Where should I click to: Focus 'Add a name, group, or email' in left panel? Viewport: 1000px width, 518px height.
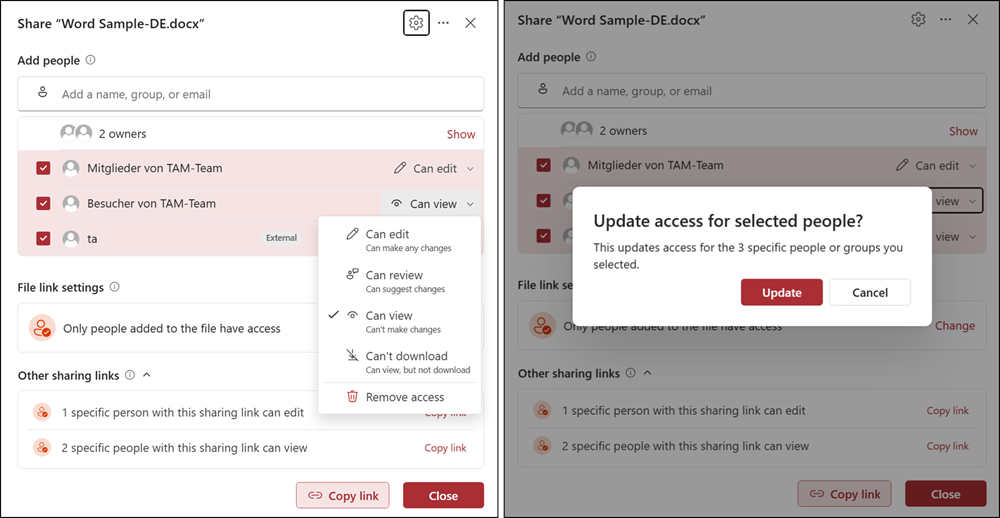pos(251,94)
